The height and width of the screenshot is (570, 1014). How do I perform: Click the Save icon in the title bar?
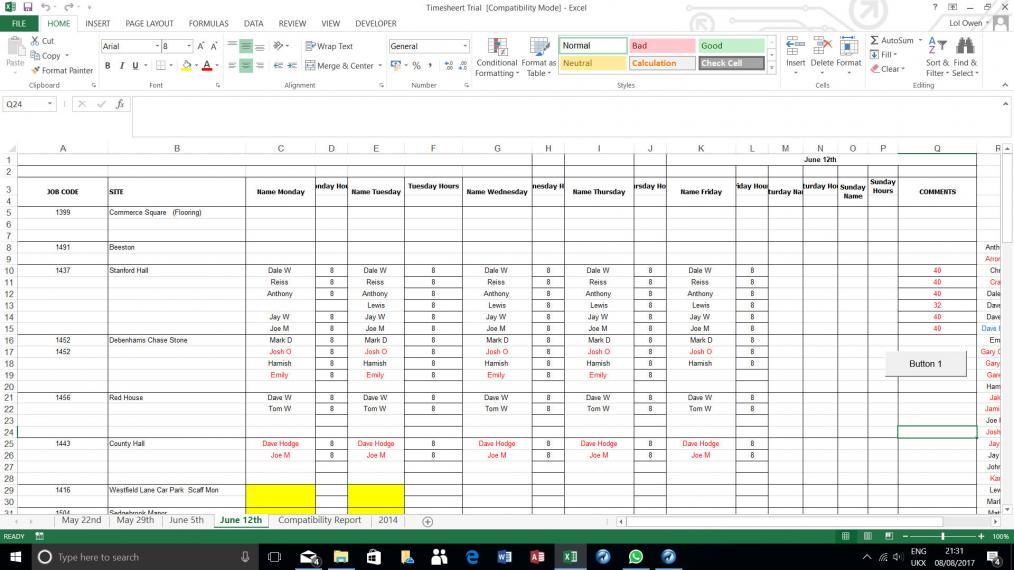(27, 7)
